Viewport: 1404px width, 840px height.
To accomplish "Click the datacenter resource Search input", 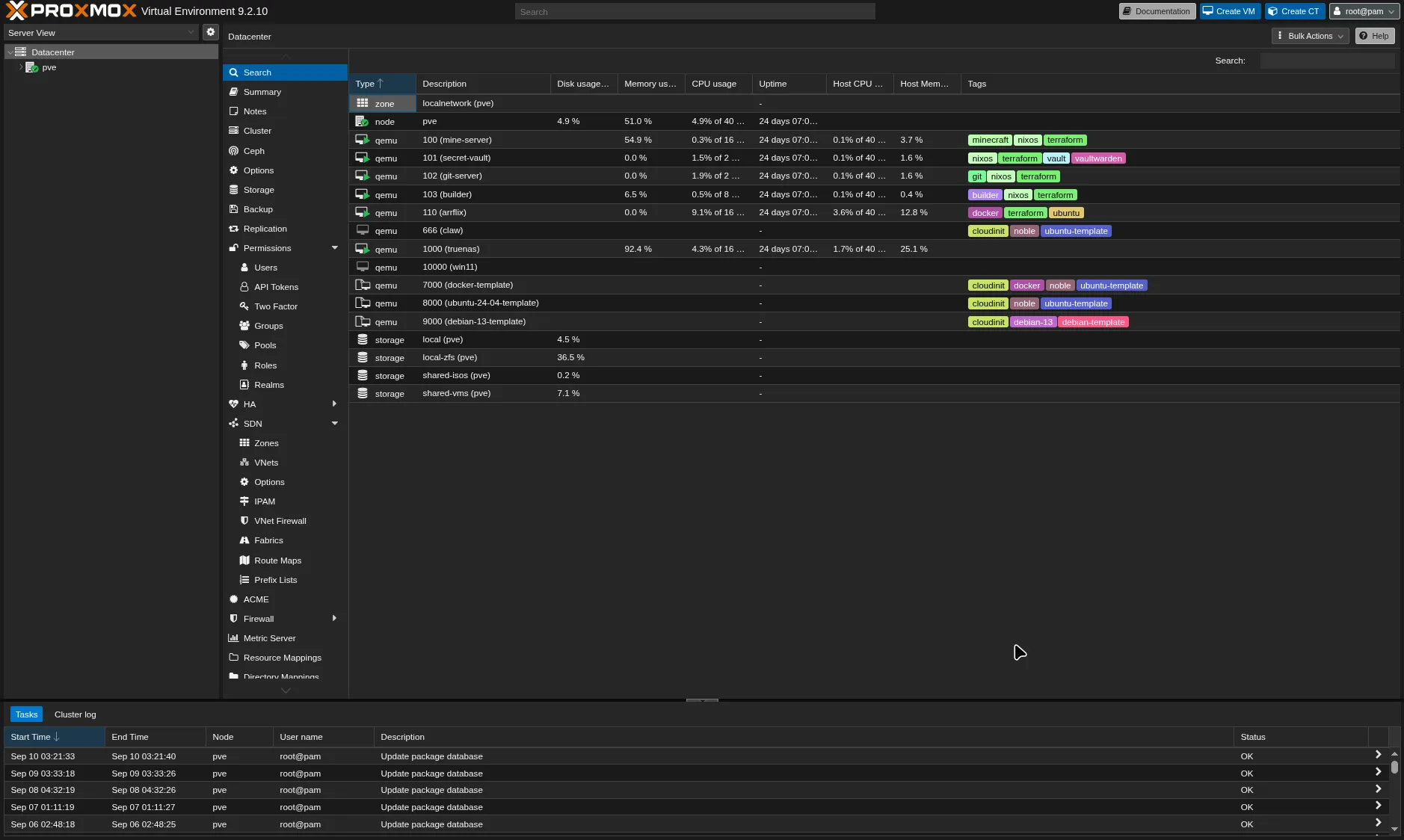I will [x=1327, y=61].
